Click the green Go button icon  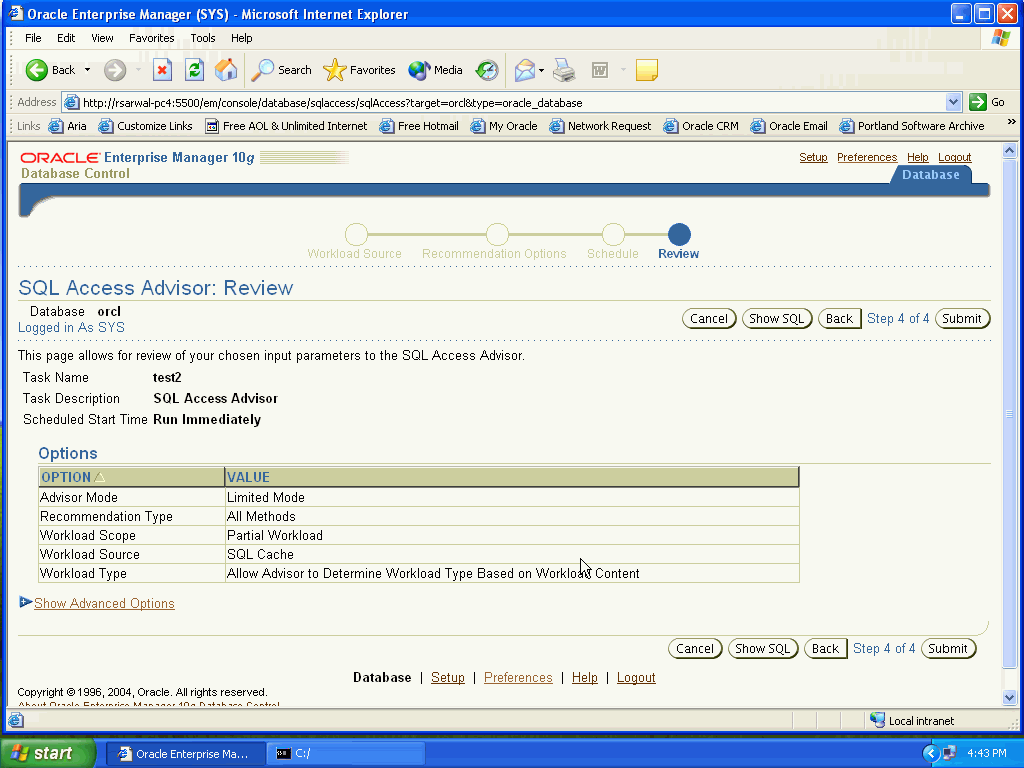tap(978, 102)
